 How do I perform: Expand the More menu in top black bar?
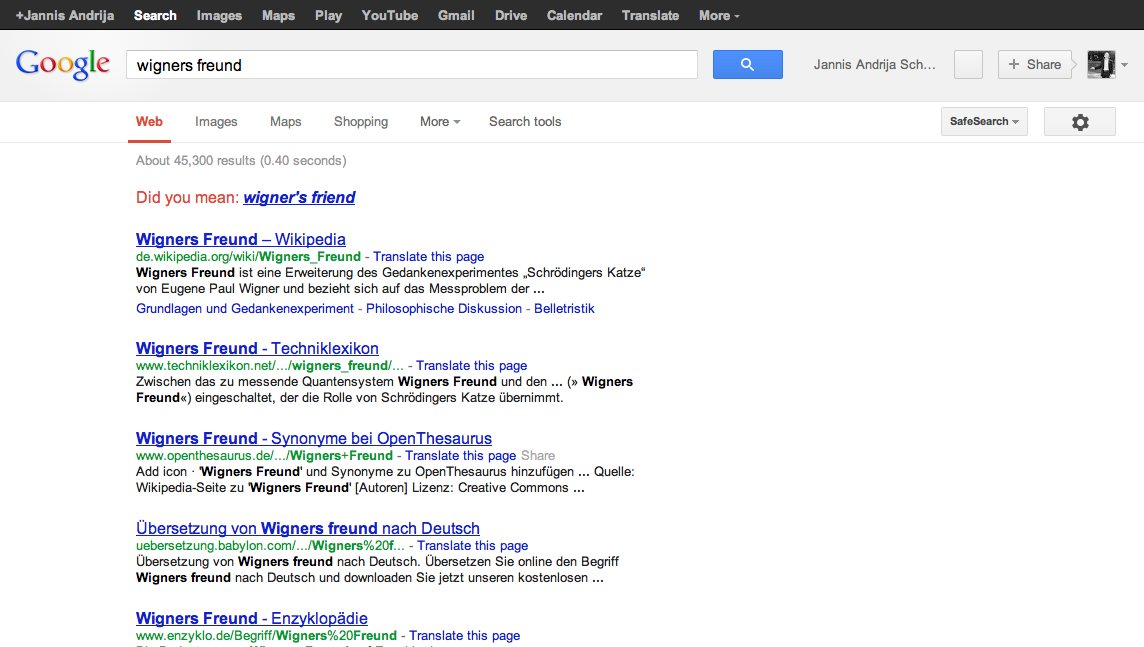[x=719, y=15]
